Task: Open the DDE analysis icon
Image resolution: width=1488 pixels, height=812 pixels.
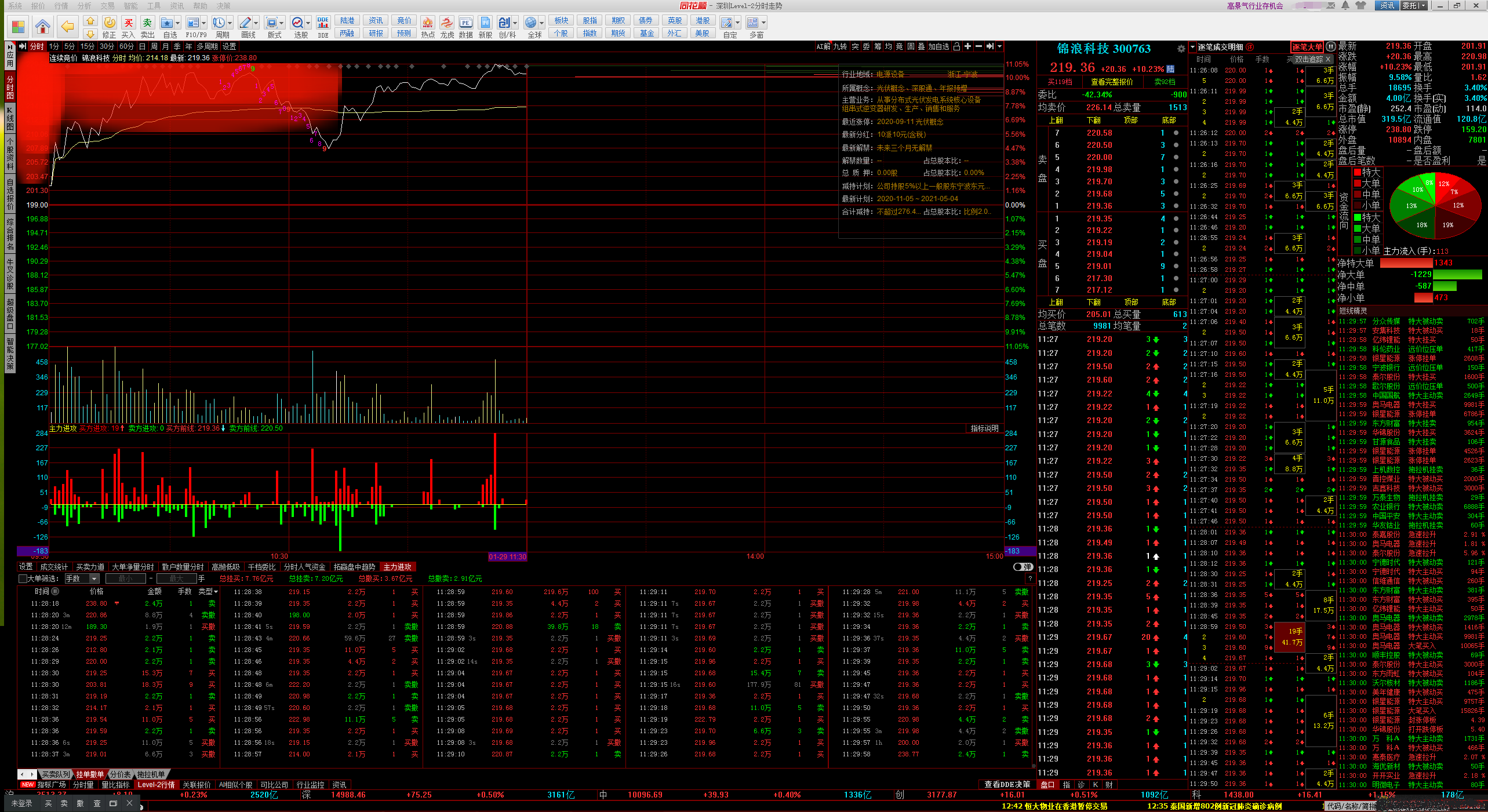Action: 323,23
